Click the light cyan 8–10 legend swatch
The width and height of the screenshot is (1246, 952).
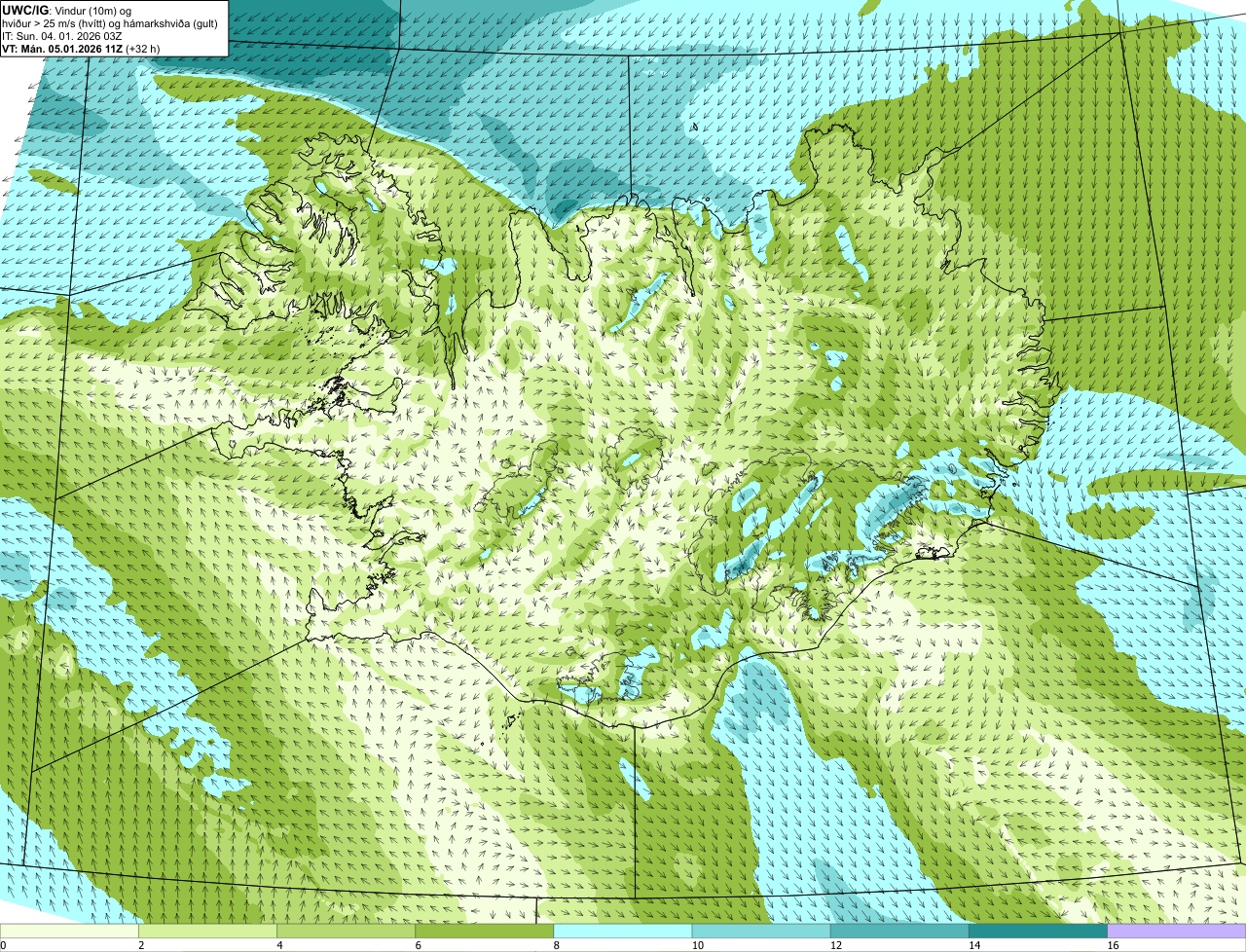[x=623, y=931]
